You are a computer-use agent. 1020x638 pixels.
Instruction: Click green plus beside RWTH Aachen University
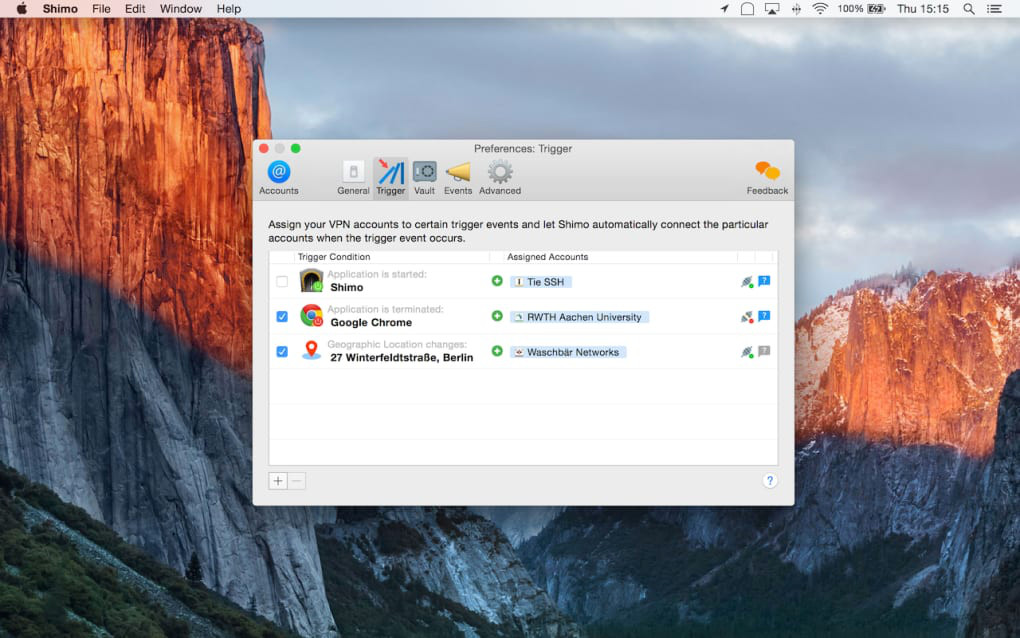click(x=497, y=316)
